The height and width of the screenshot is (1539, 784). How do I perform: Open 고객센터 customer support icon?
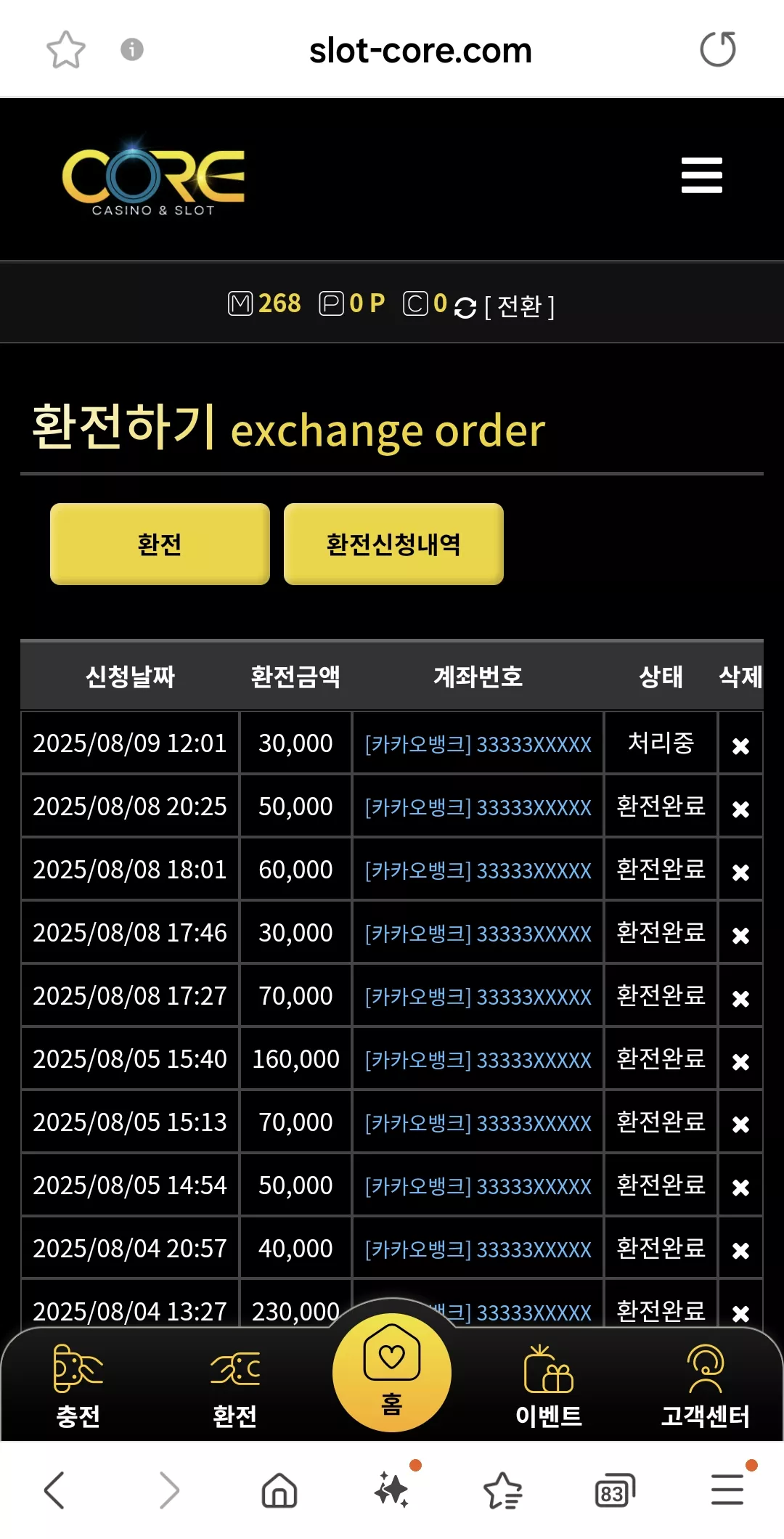tap(705, 1387)
